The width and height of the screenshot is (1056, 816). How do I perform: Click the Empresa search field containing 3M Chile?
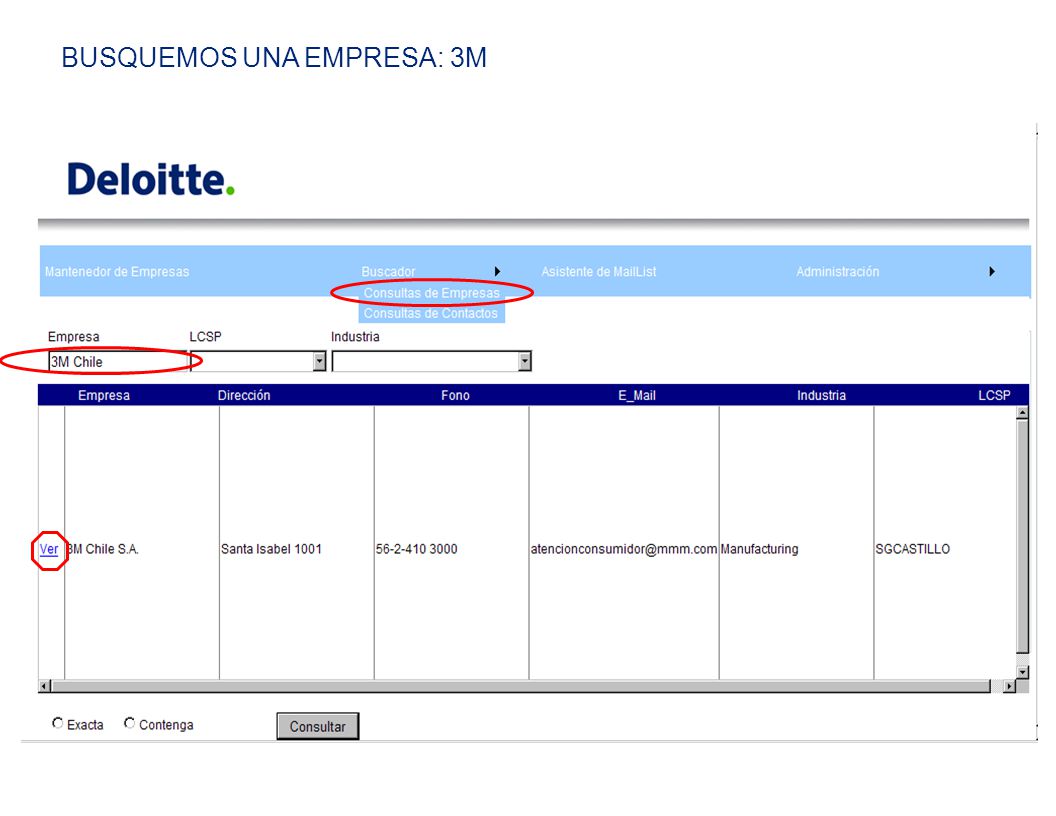coord(117,362)
